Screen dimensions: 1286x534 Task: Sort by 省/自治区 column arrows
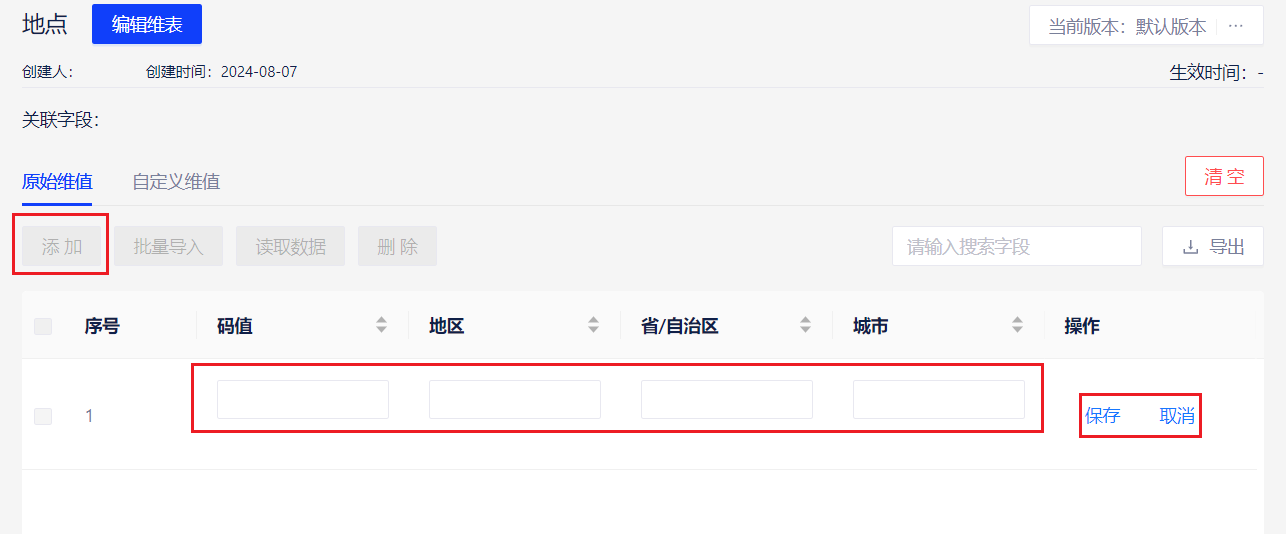(x=805, y=325)
